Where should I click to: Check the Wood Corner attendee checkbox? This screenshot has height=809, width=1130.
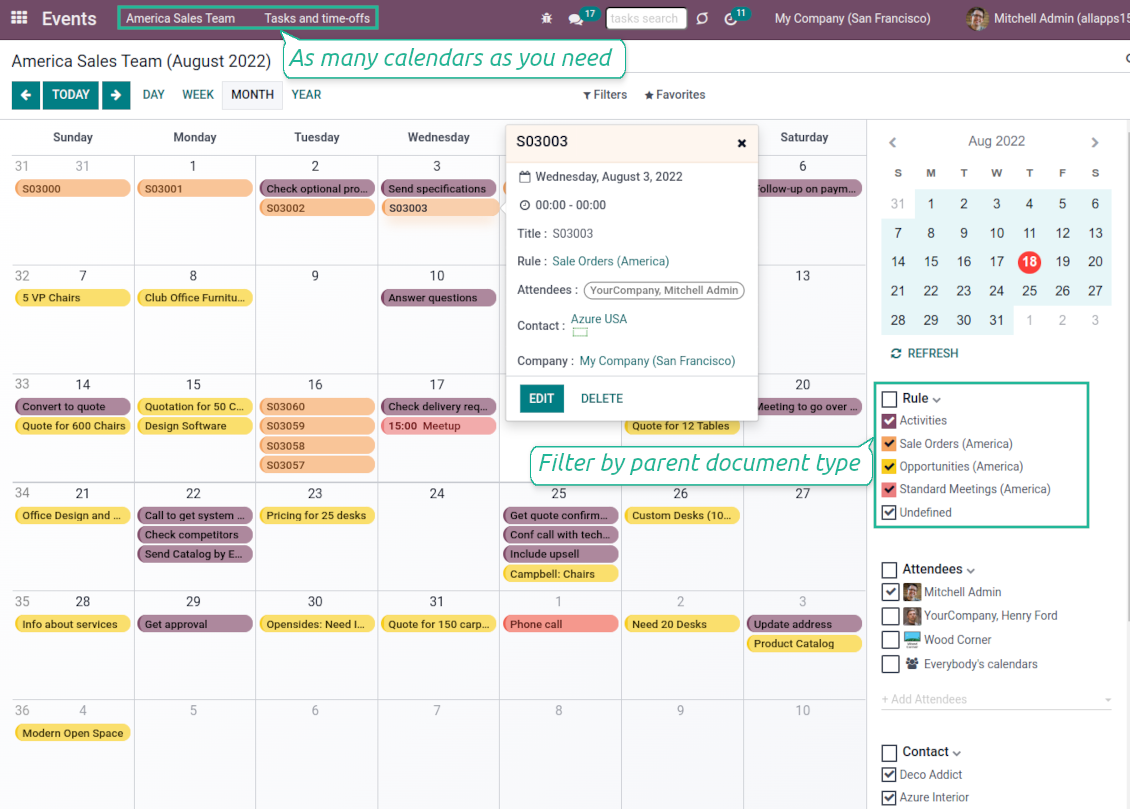[x=891, y=640]
